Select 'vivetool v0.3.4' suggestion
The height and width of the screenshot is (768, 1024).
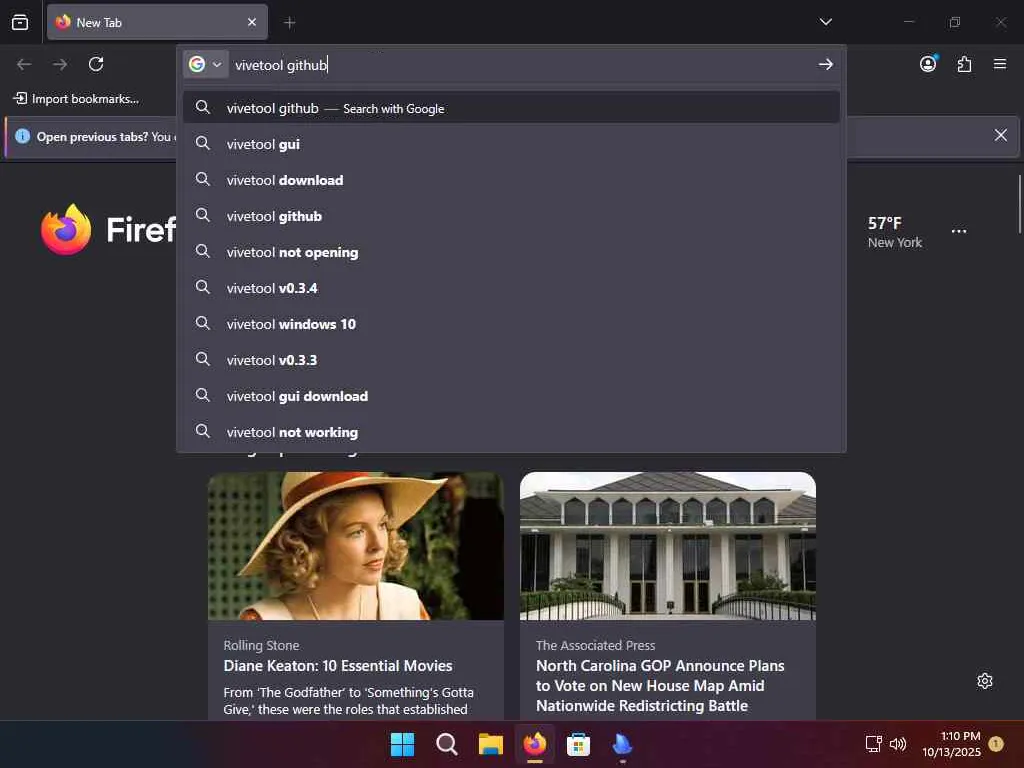point(511,287)
